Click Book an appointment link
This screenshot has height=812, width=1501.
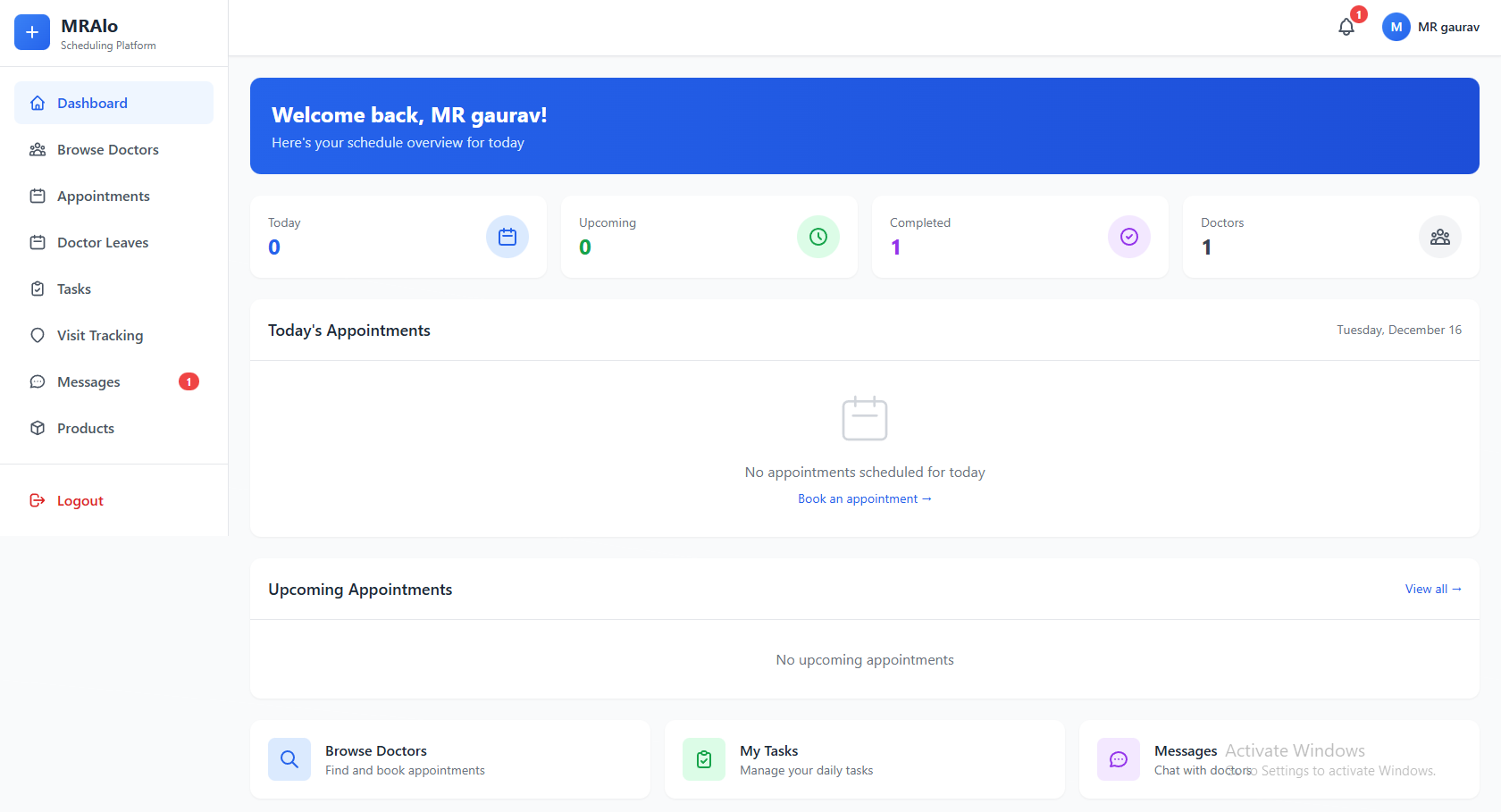[x=864, y=498]
